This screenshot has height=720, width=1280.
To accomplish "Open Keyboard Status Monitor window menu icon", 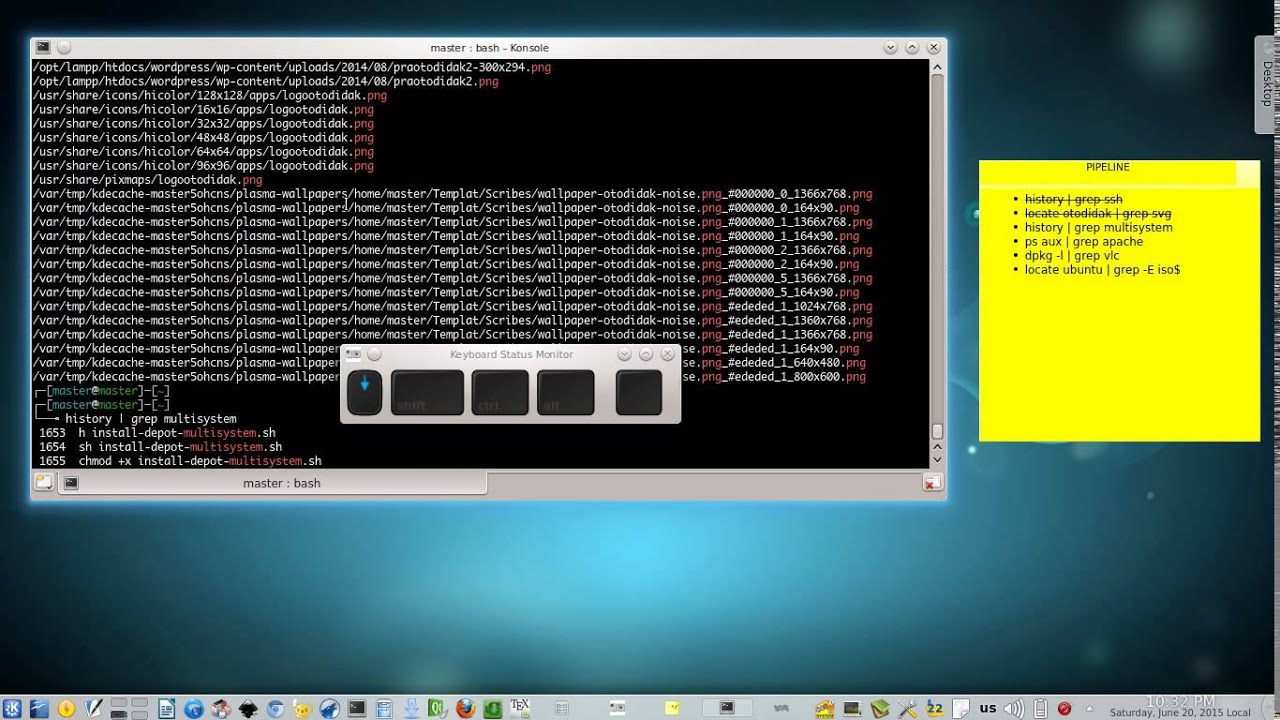I will [x=353, y=354].
